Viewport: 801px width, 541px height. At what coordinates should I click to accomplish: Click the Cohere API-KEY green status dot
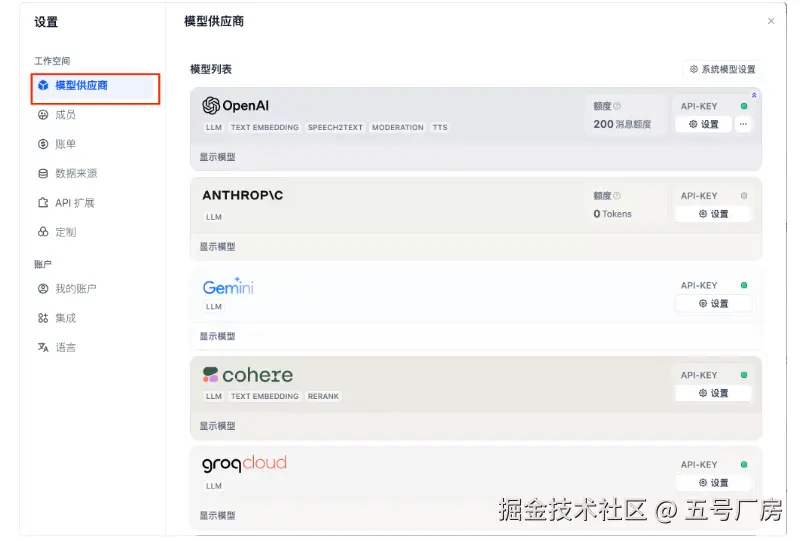(744, 375)
